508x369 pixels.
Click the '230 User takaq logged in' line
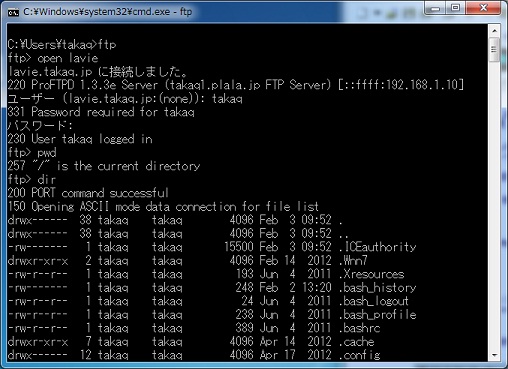coord(80,139)
